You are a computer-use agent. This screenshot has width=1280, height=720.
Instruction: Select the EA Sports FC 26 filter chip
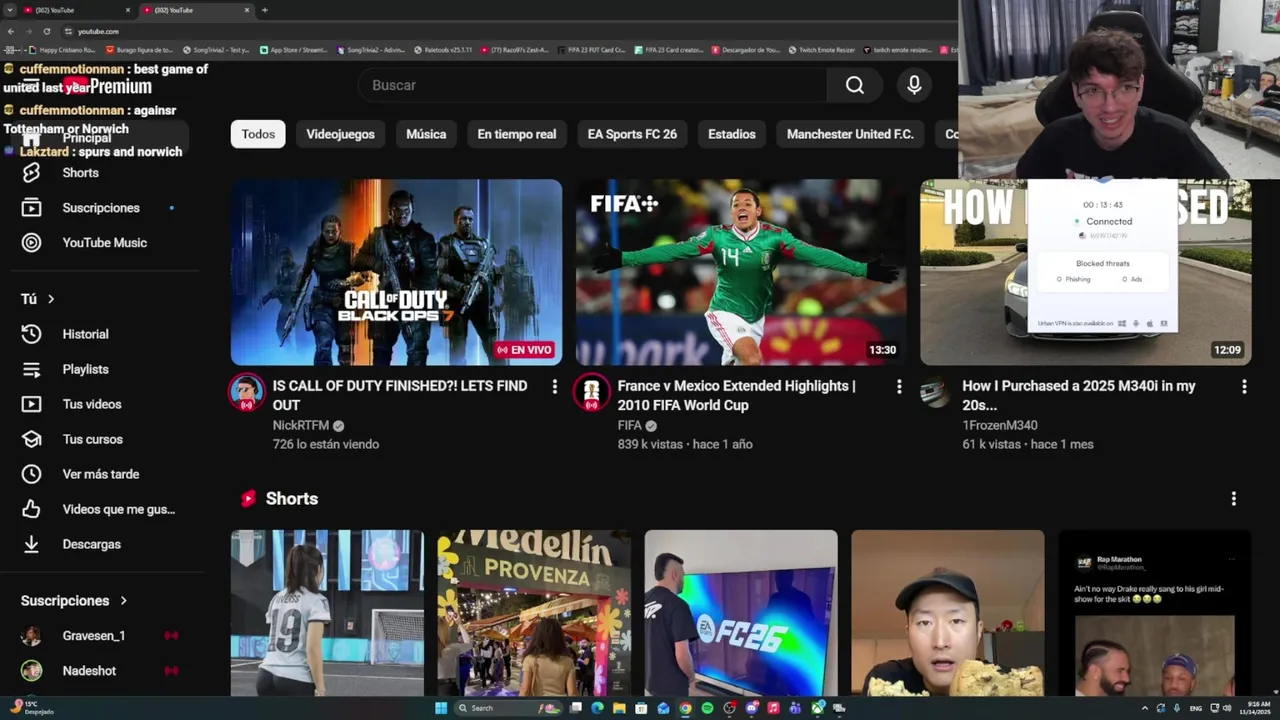click(x=632, y=134)
